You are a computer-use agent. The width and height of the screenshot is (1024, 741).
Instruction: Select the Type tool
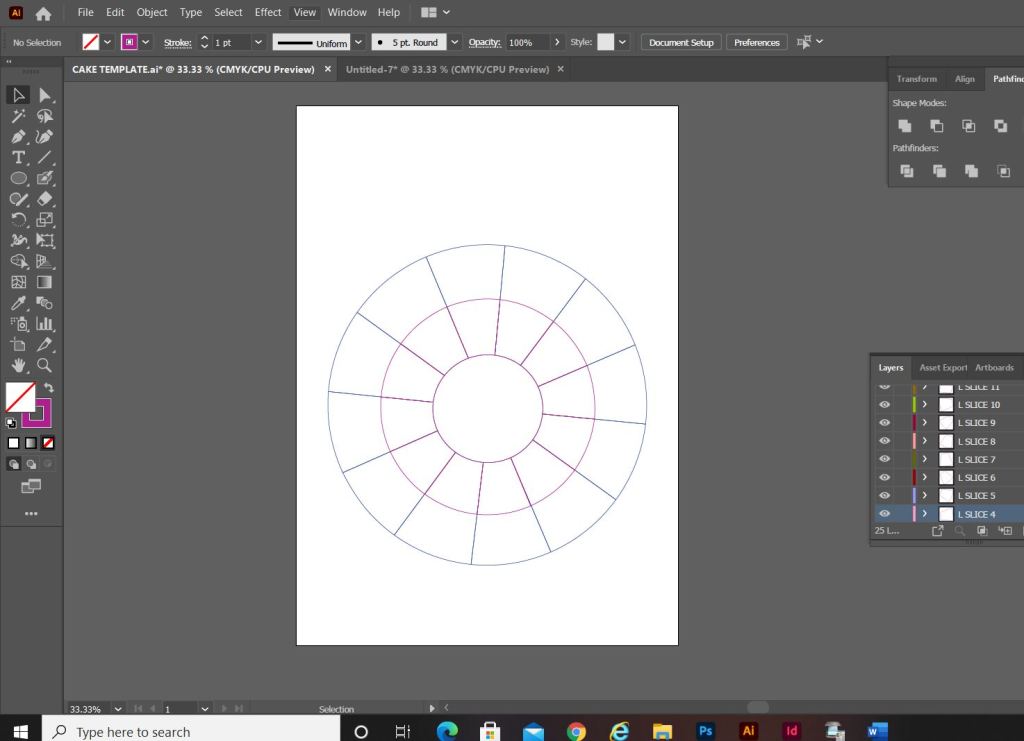18,157
